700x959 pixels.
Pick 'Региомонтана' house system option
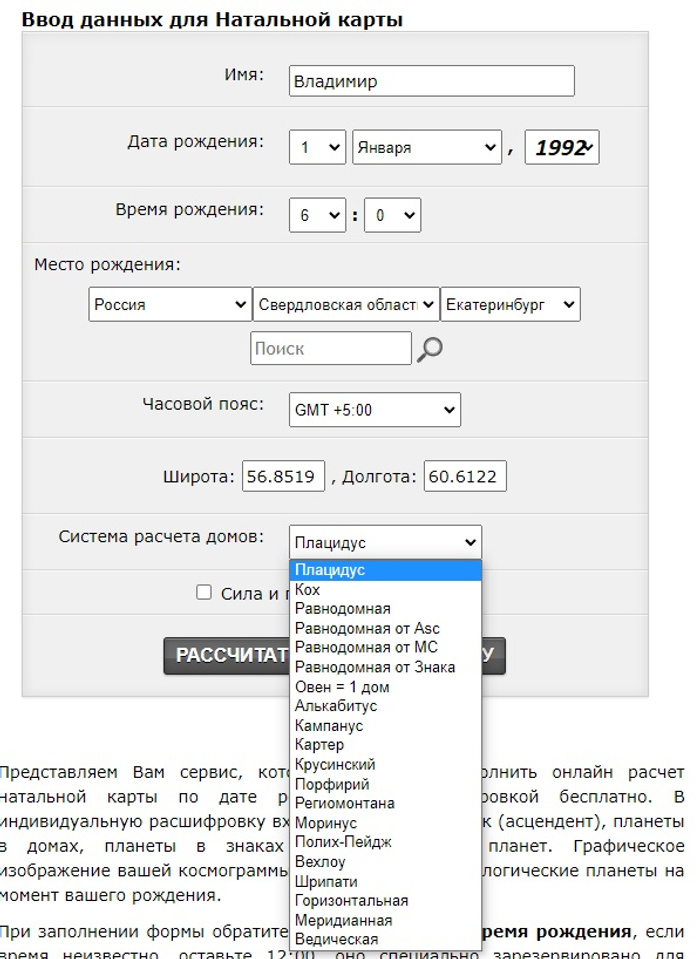click(344, 803)
